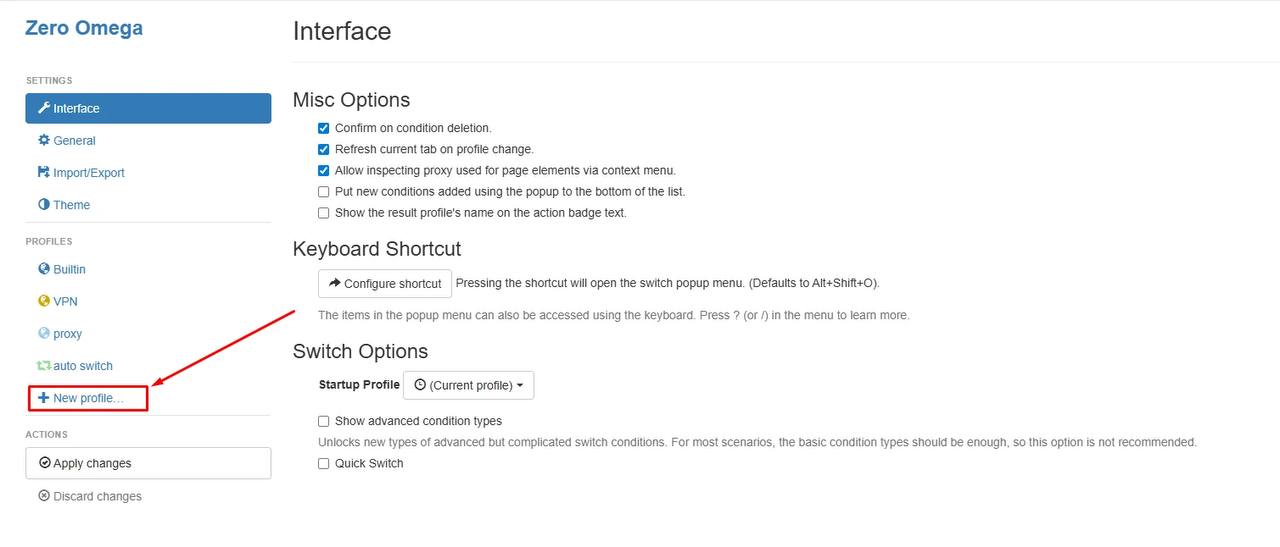Open the Startup Profile dropdown
This screenshot has width=1280, height=547.
click(468, 385)
